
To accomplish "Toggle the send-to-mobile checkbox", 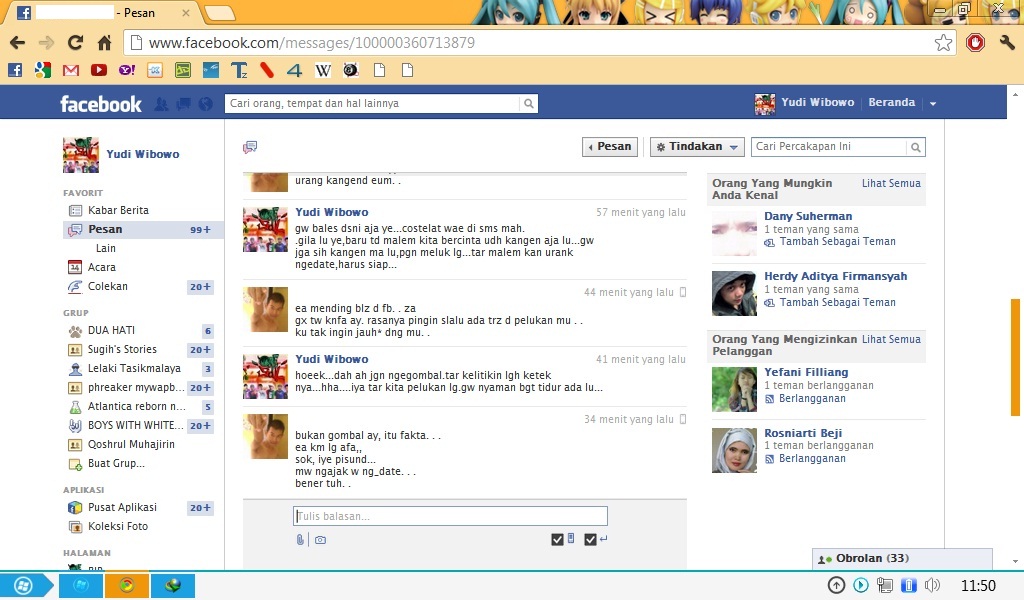I will pos(557,539).
